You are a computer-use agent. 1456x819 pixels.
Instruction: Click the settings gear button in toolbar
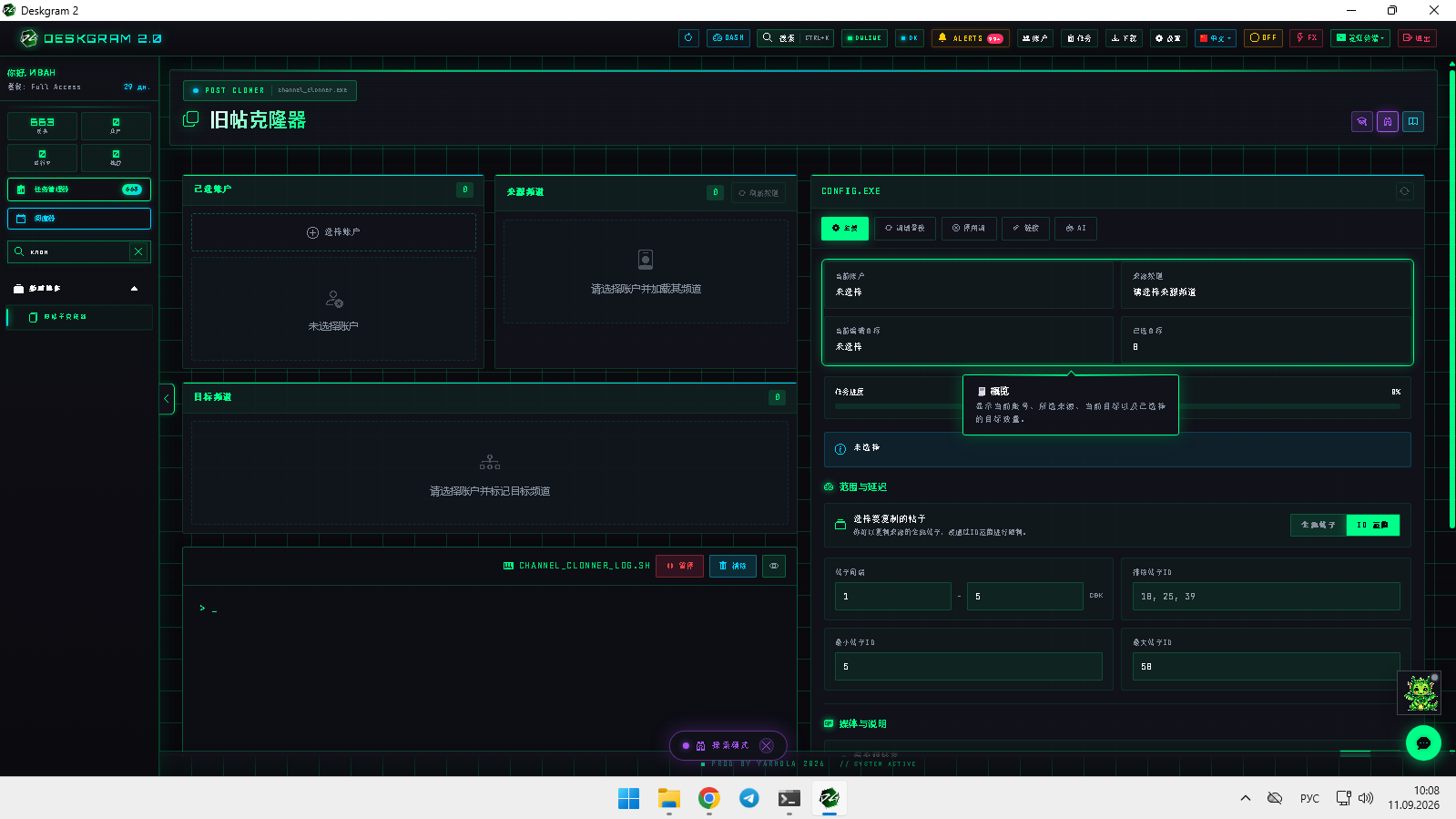(1167, 38)
